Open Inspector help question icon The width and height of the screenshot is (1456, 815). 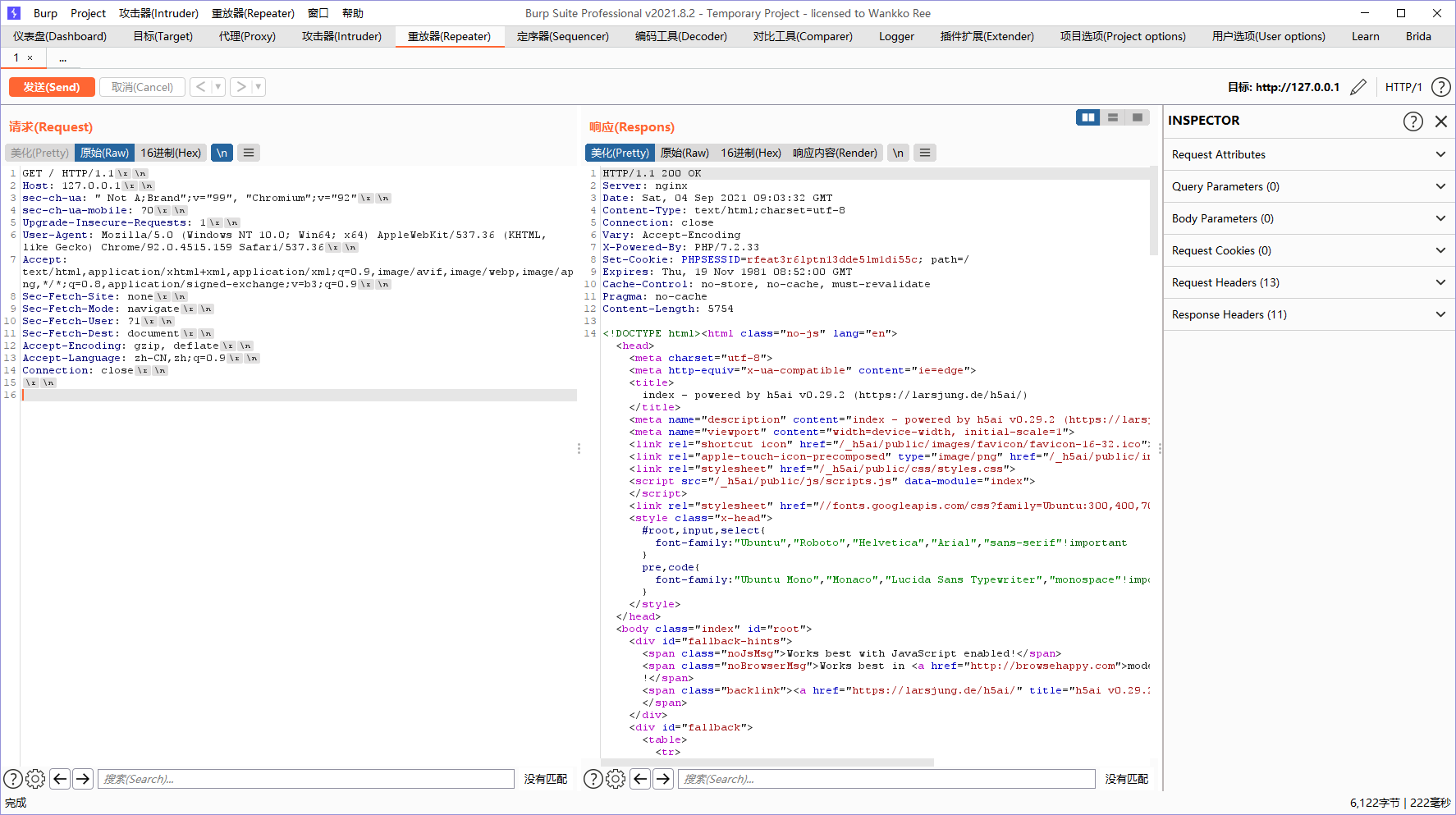pos(1413,121)
